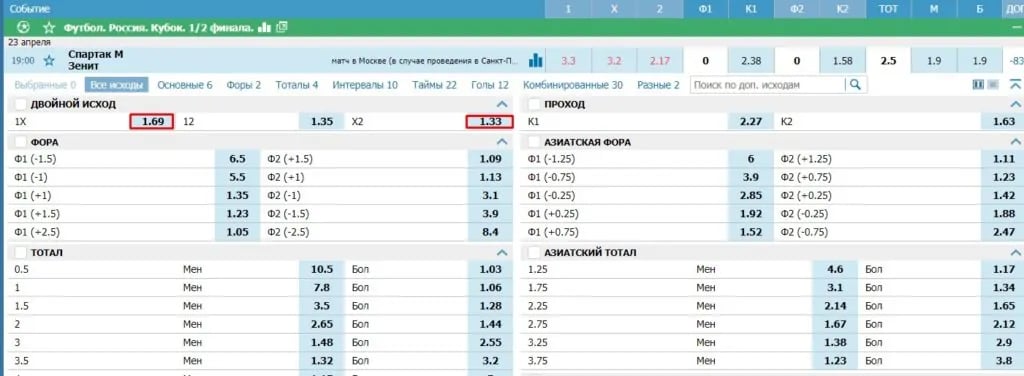Select Asian Ф1 (+0.25) odds 1.92

pos(751,213)
